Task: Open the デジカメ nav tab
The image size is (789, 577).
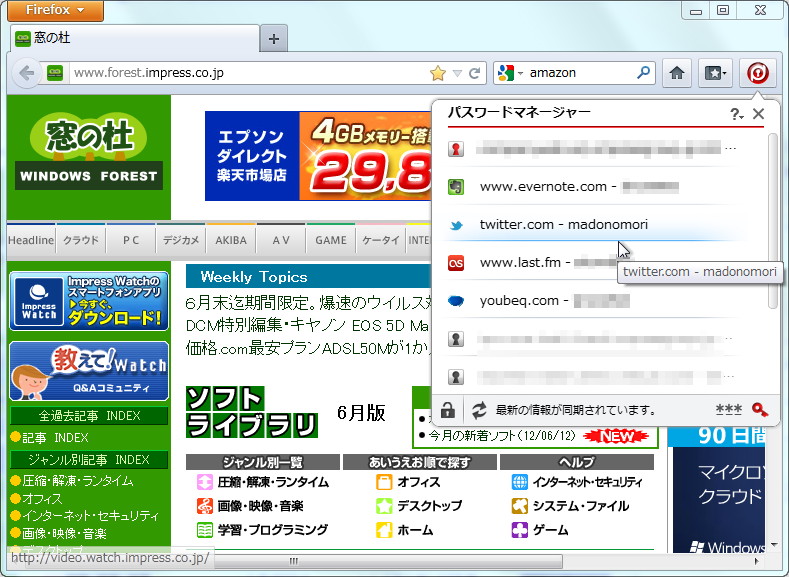Action: click(181, 240)
